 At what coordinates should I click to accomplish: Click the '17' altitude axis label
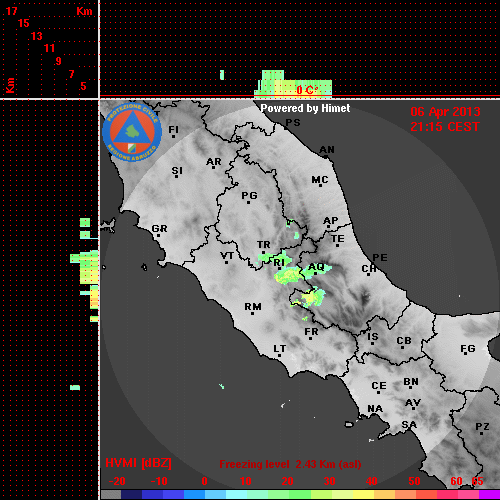(x=11, y=11)
